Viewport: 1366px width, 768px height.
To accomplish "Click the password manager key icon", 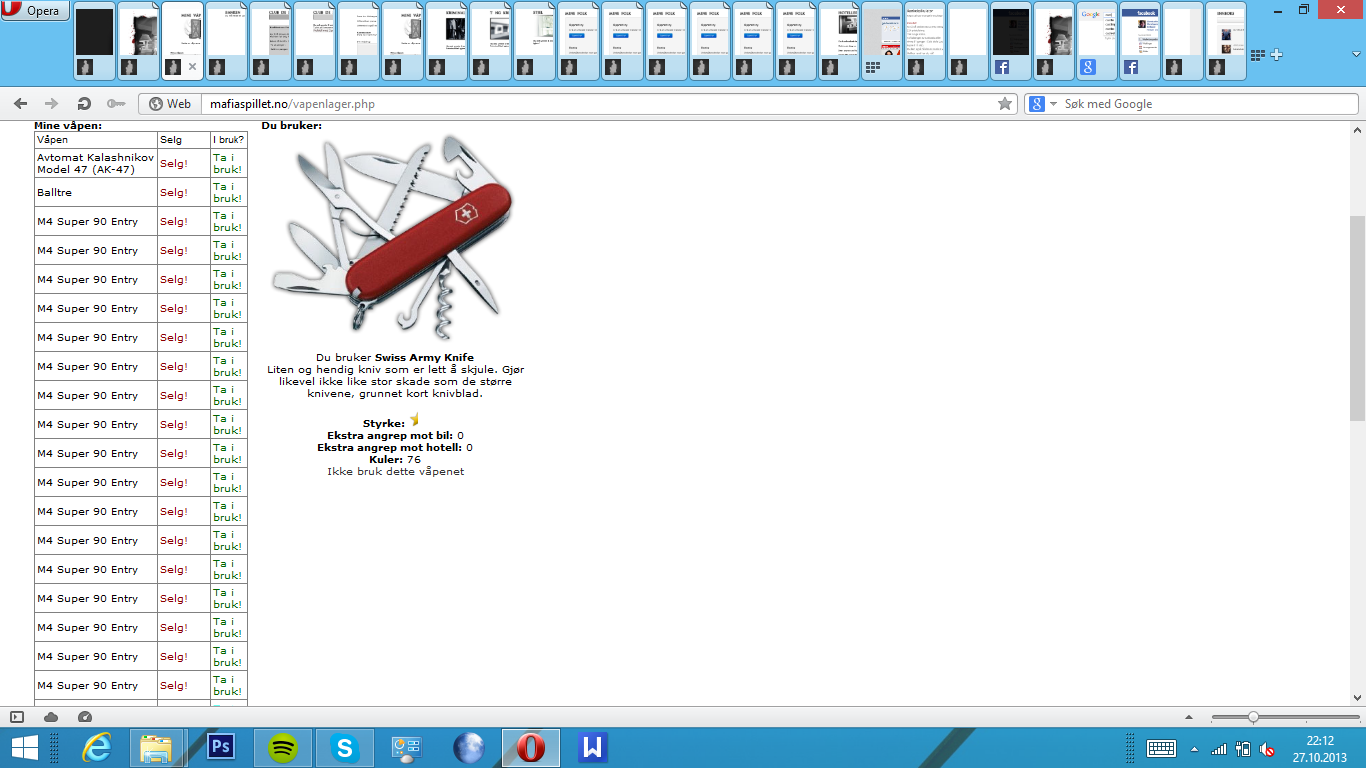I will pos(116,104).
